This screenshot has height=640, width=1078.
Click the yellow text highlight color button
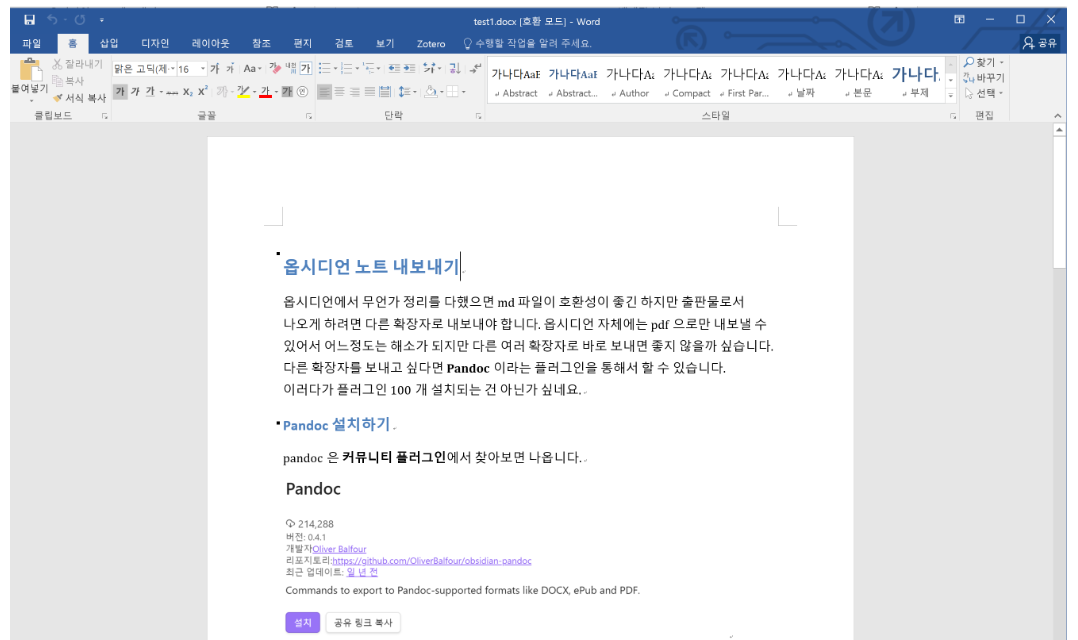(243, 91)
